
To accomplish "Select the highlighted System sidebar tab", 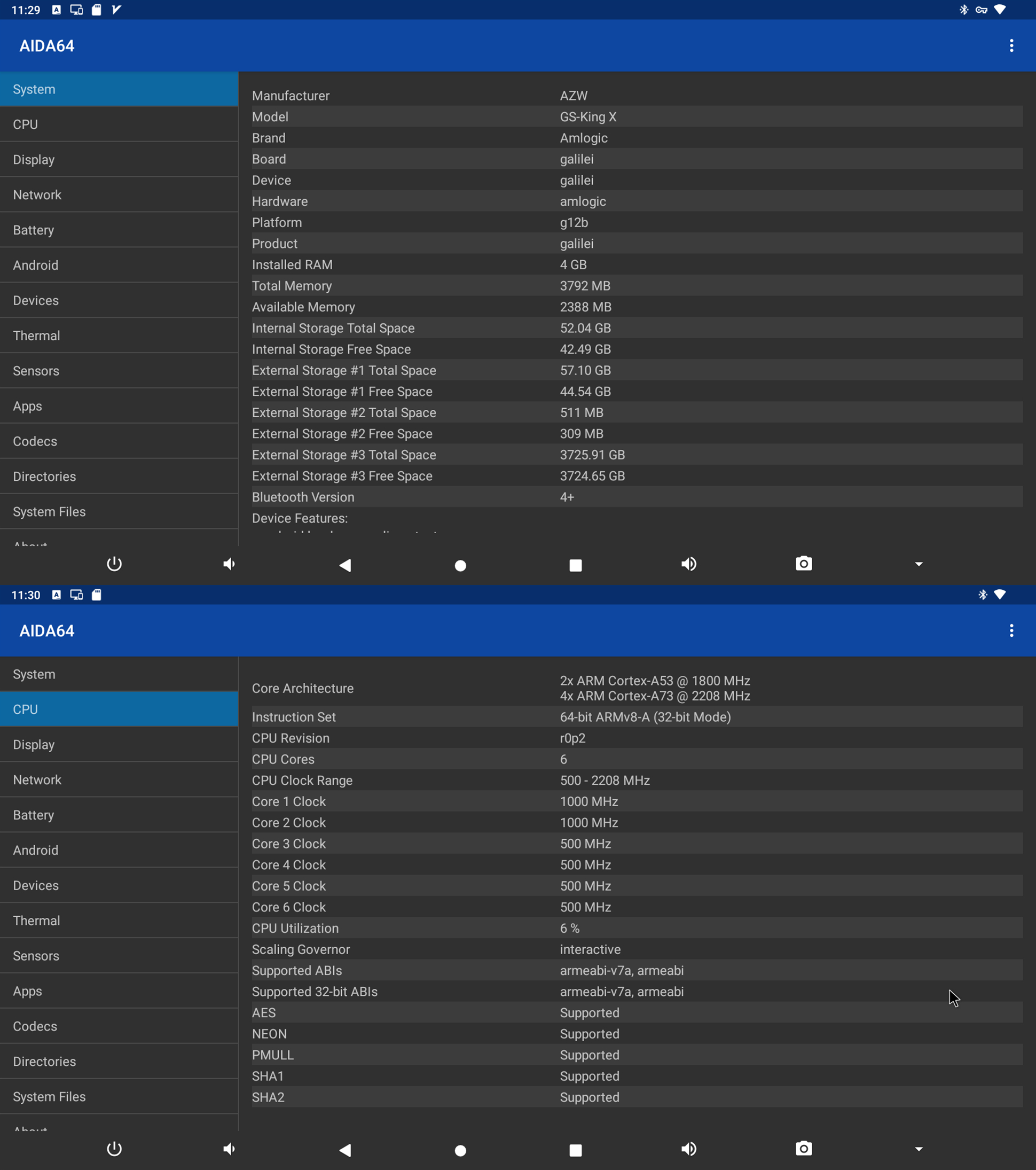I will click(119, 89).
